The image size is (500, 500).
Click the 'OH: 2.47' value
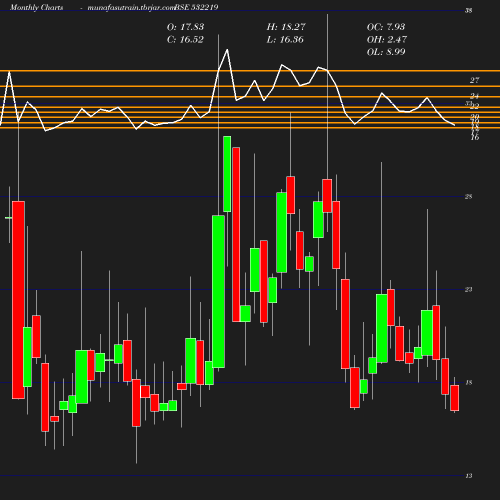(x=387, y=40)
